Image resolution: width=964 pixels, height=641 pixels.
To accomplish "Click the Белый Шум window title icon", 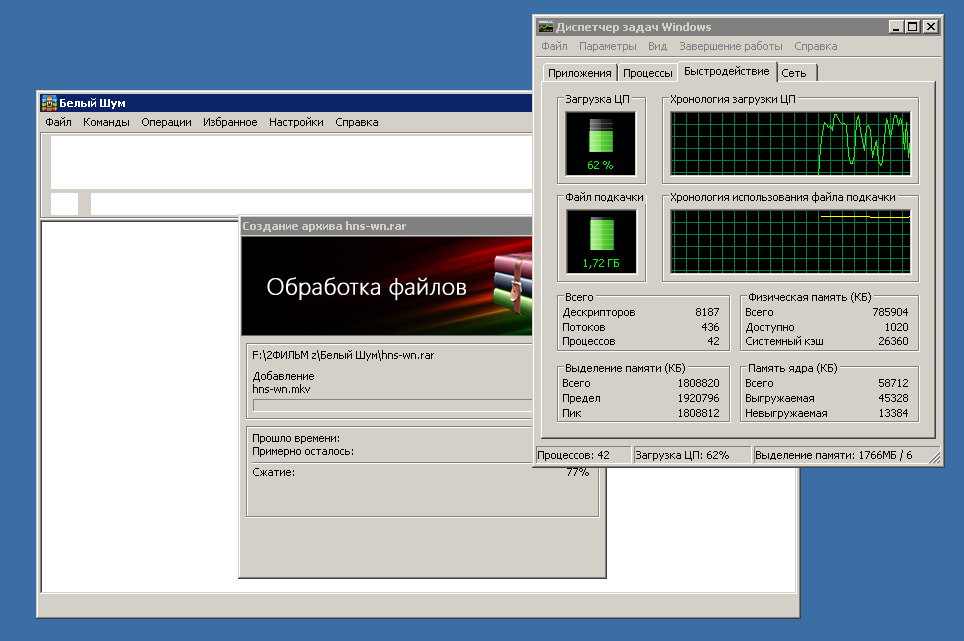I will (x=49, y=102).
